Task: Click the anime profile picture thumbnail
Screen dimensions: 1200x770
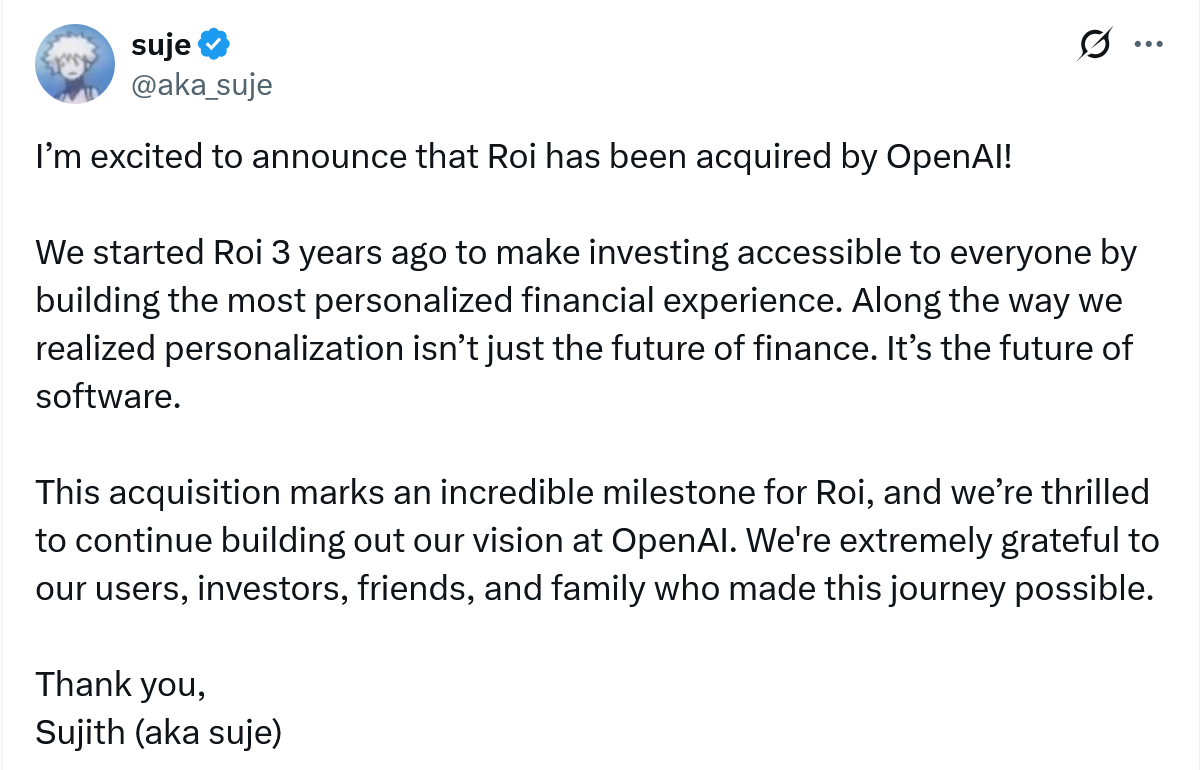Action: 75,63
